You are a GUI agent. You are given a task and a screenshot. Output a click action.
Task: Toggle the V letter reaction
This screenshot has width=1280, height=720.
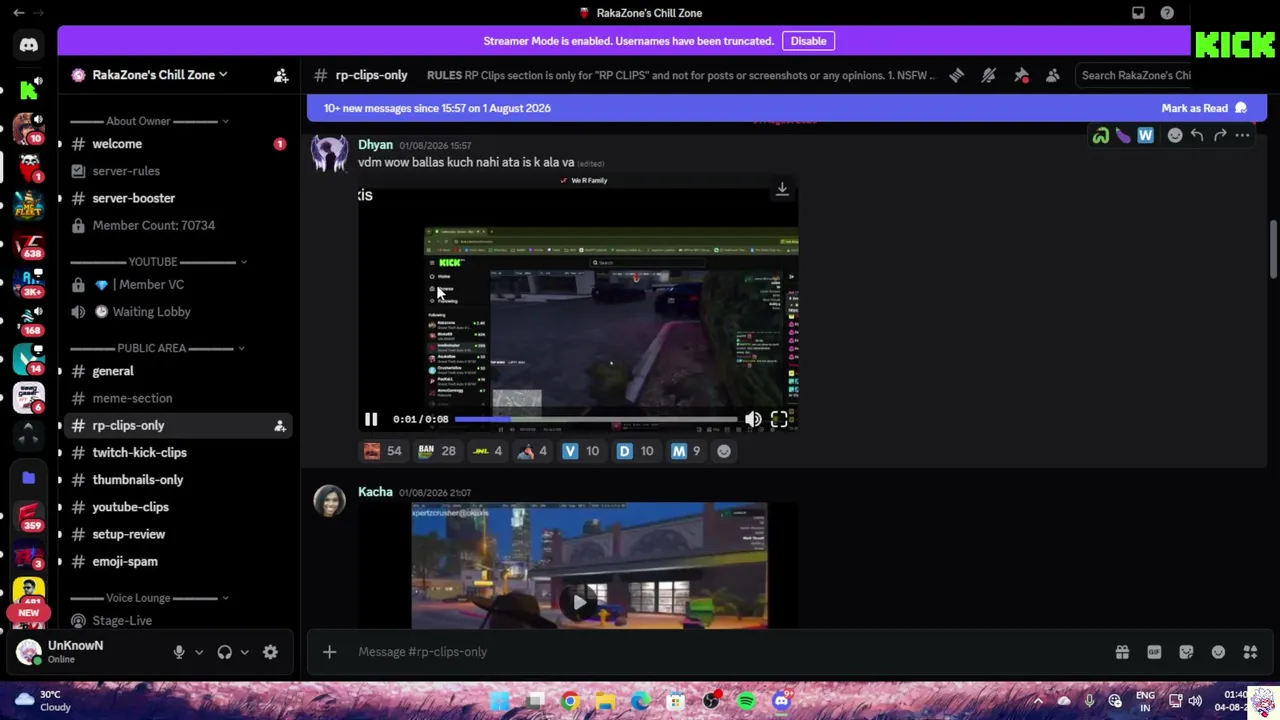[x=581, y=451]
